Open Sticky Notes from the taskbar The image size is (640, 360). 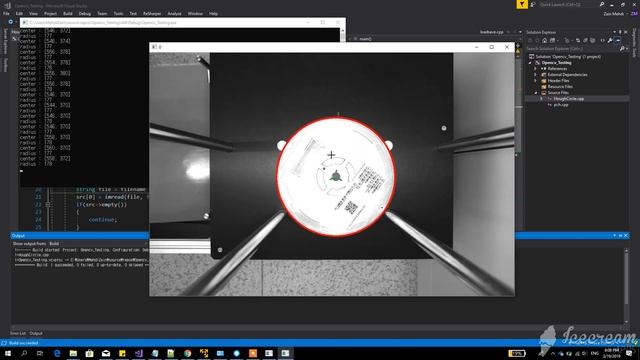(x=122, y=353)
